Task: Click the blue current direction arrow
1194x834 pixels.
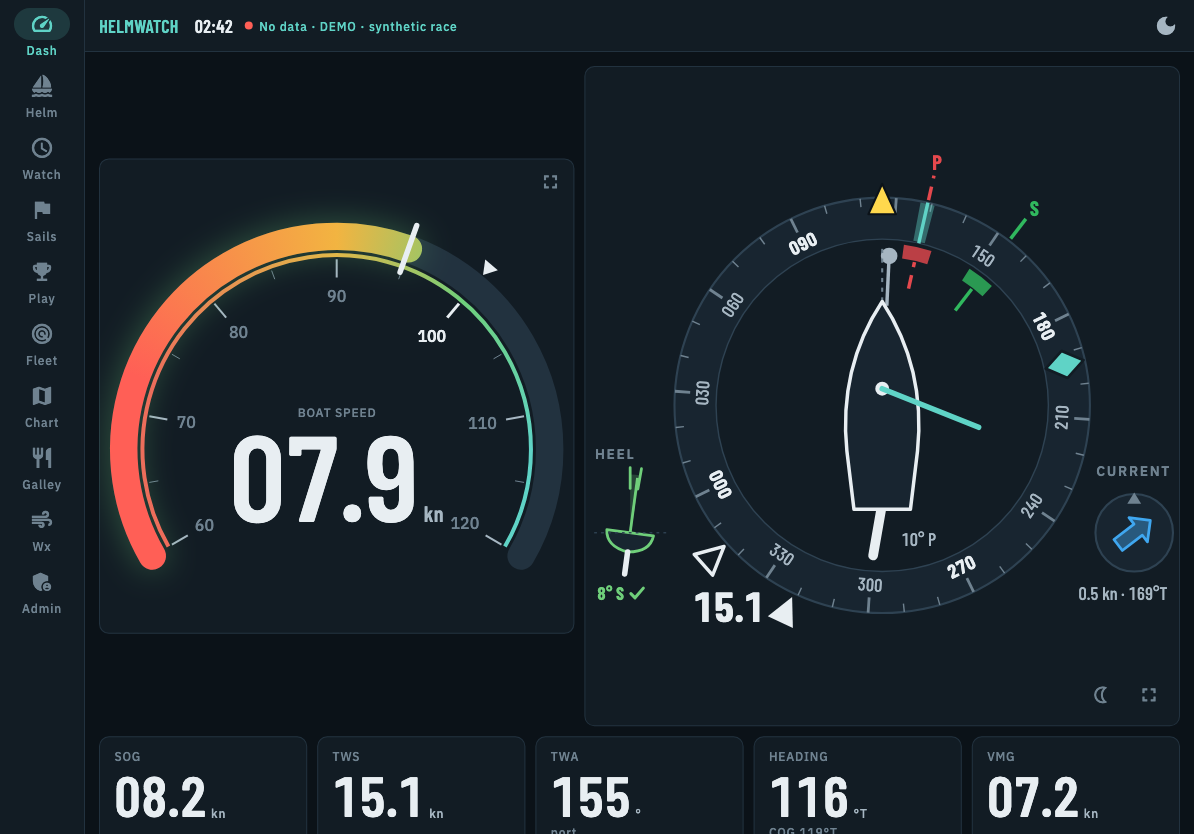Action: coord(1132,532)
